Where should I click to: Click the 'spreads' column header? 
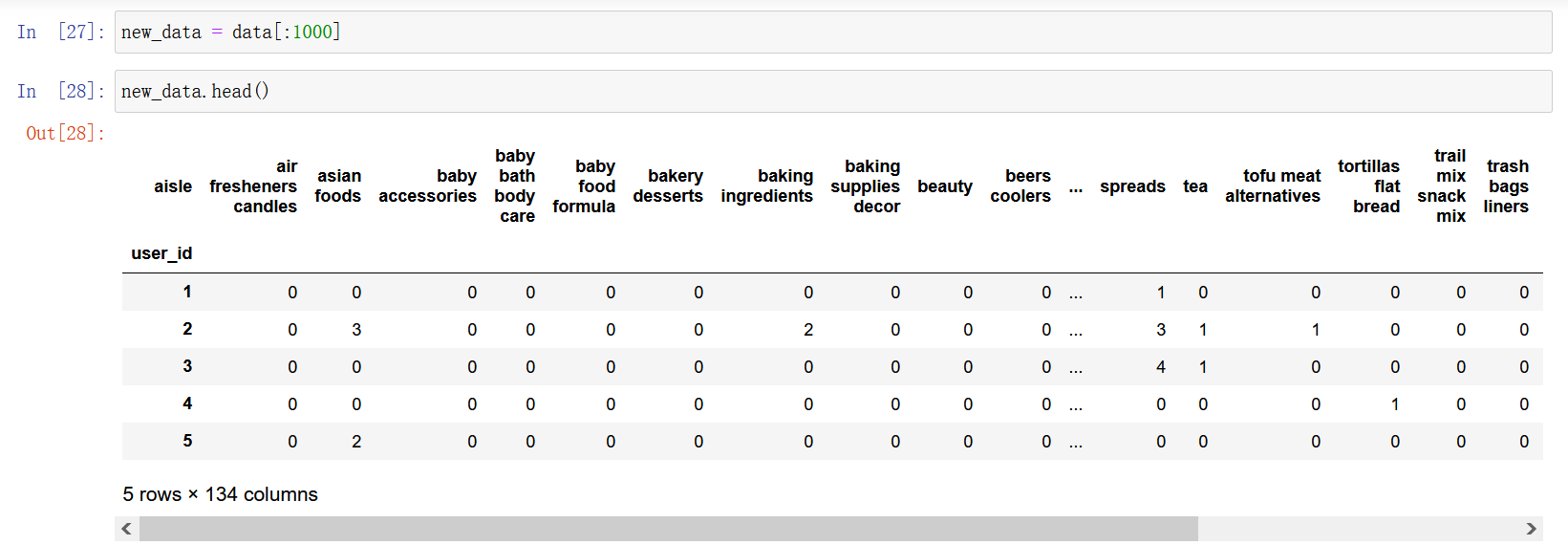click(1132, 186)
